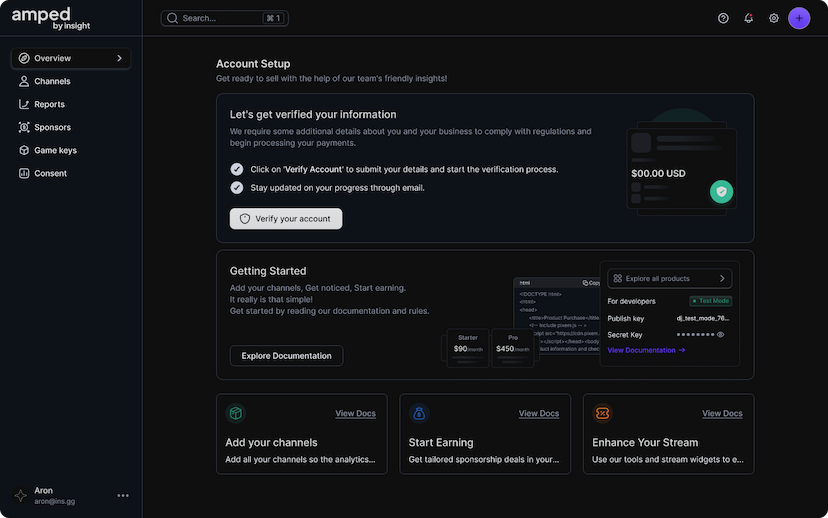
Task: Click the green cube Add your channels icon
Action: 235,413
